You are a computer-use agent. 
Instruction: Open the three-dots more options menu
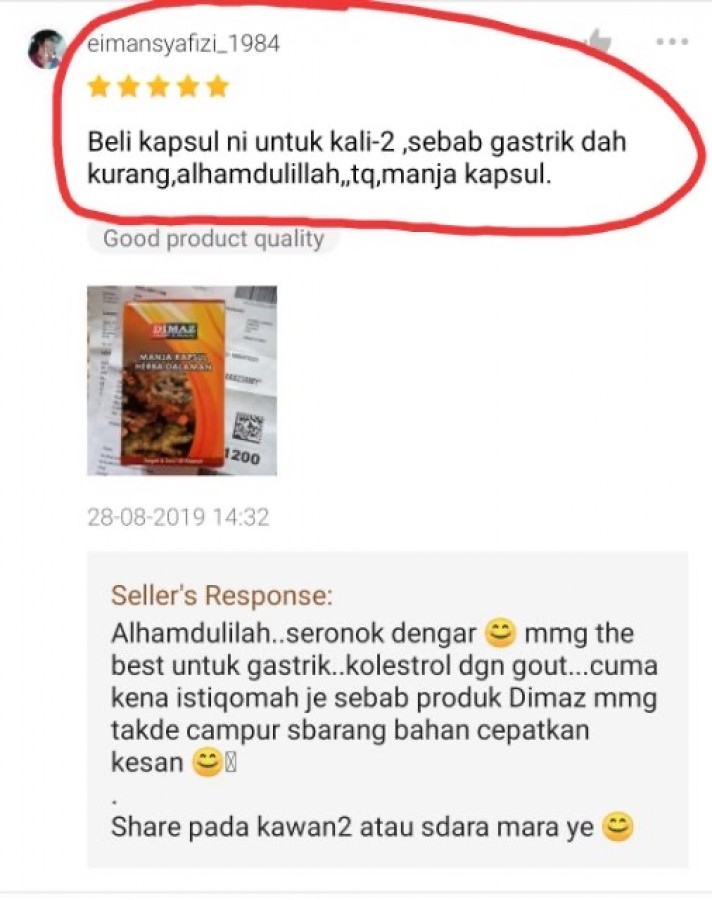[672, 41]
